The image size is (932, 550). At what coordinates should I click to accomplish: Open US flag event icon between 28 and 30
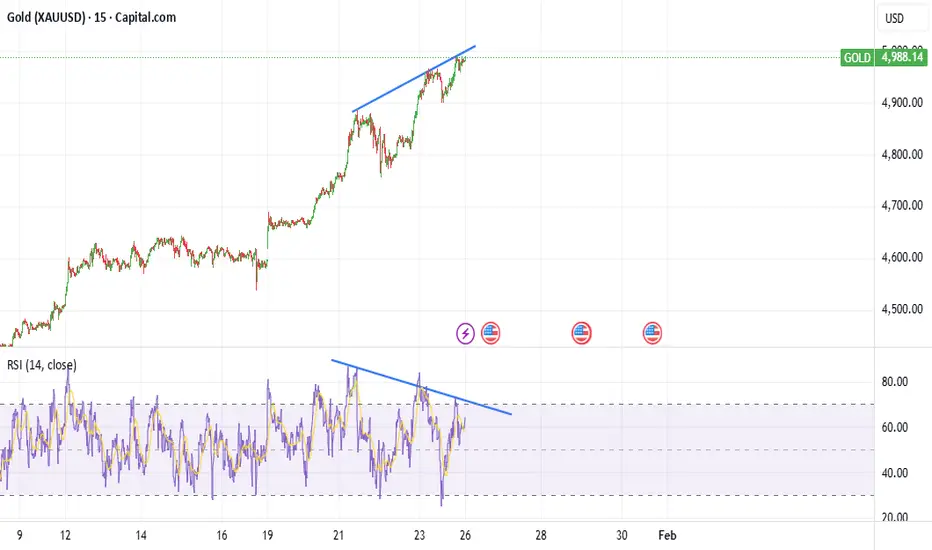[581, 333]
